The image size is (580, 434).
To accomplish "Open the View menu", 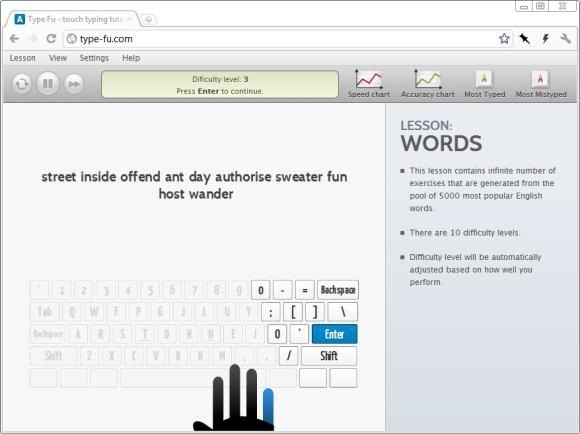I will 58,58.
